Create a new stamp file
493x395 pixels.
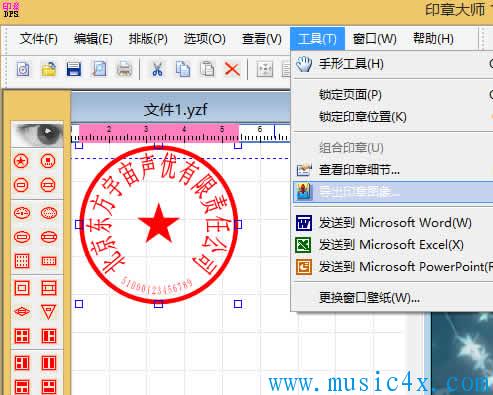point(23,69)
